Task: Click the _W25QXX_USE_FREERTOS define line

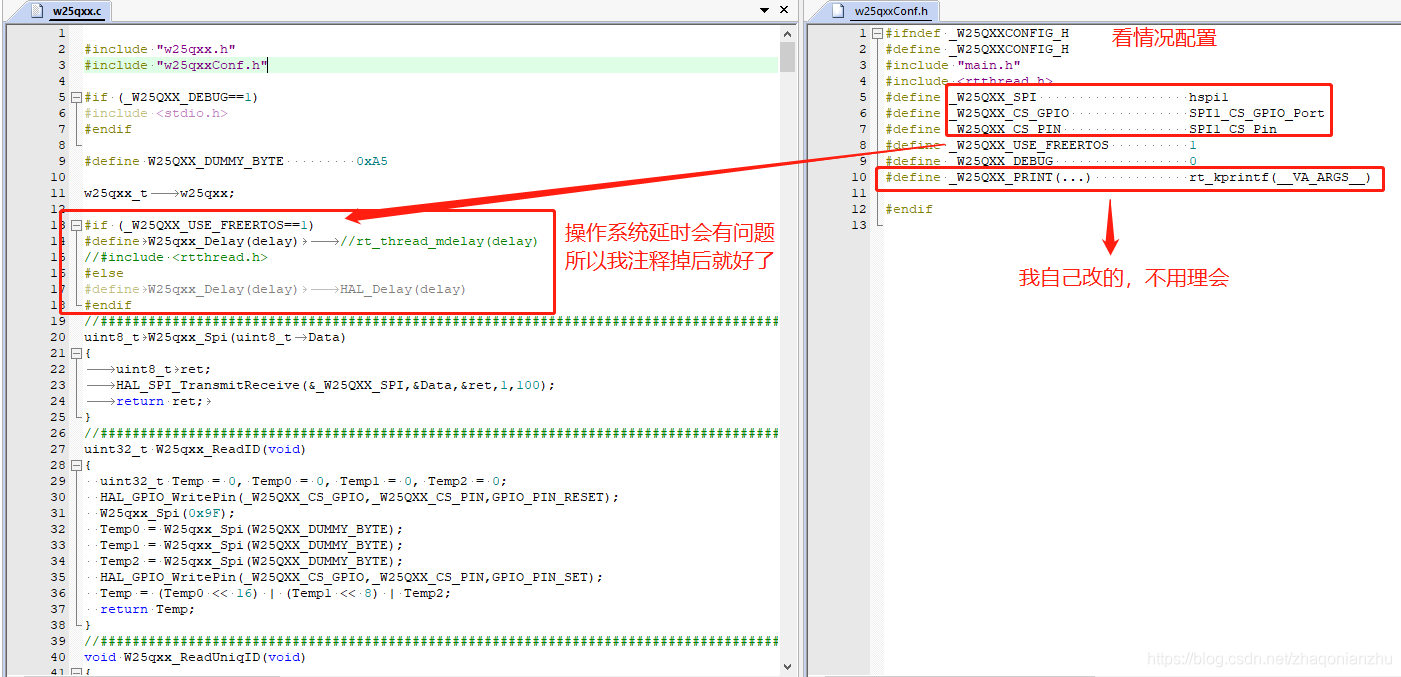Action: (x=1041, y=145)
